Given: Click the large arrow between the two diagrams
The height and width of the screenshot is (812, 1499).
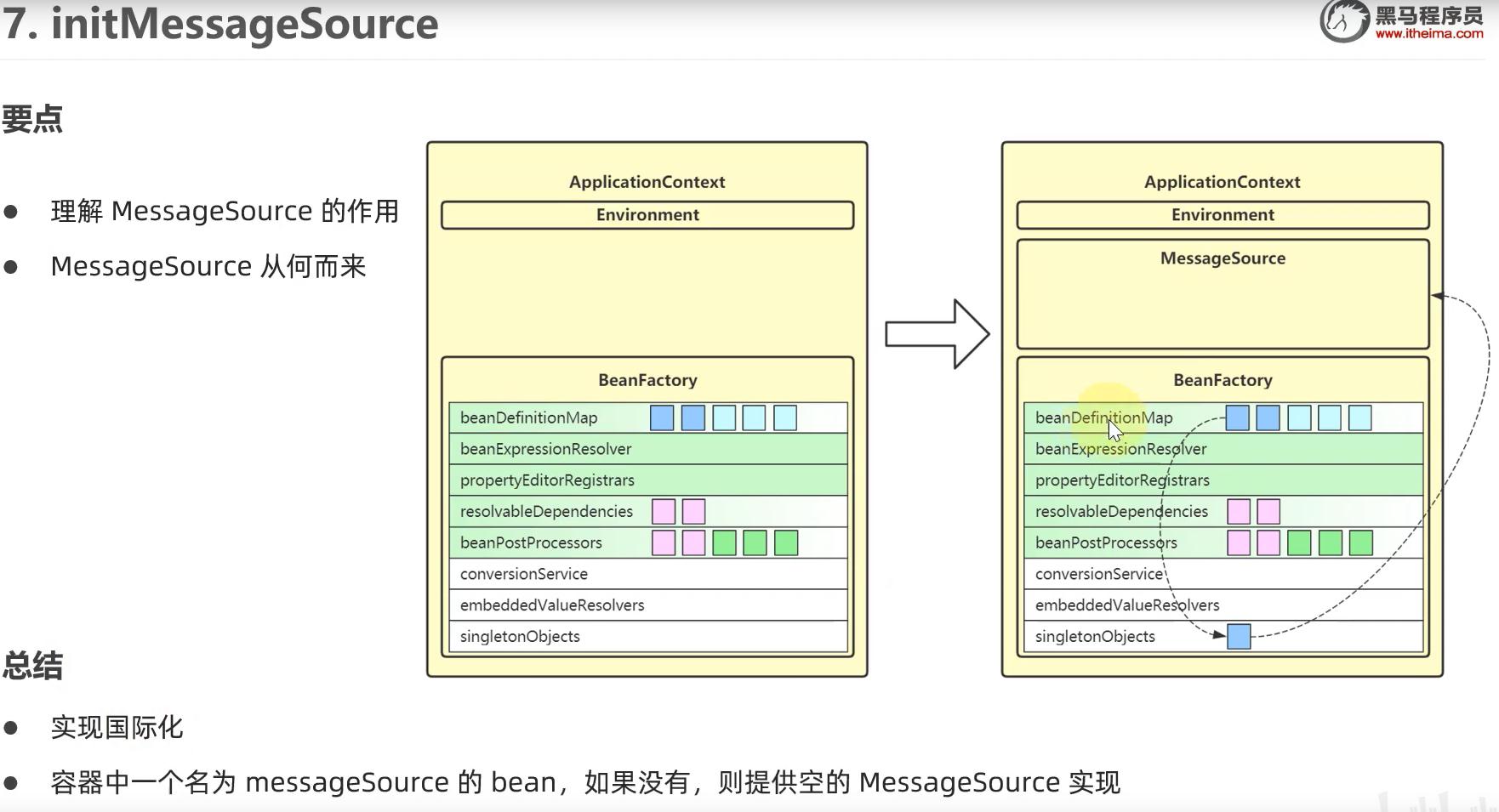Looking at the screenshot, I should click(937, 334).
